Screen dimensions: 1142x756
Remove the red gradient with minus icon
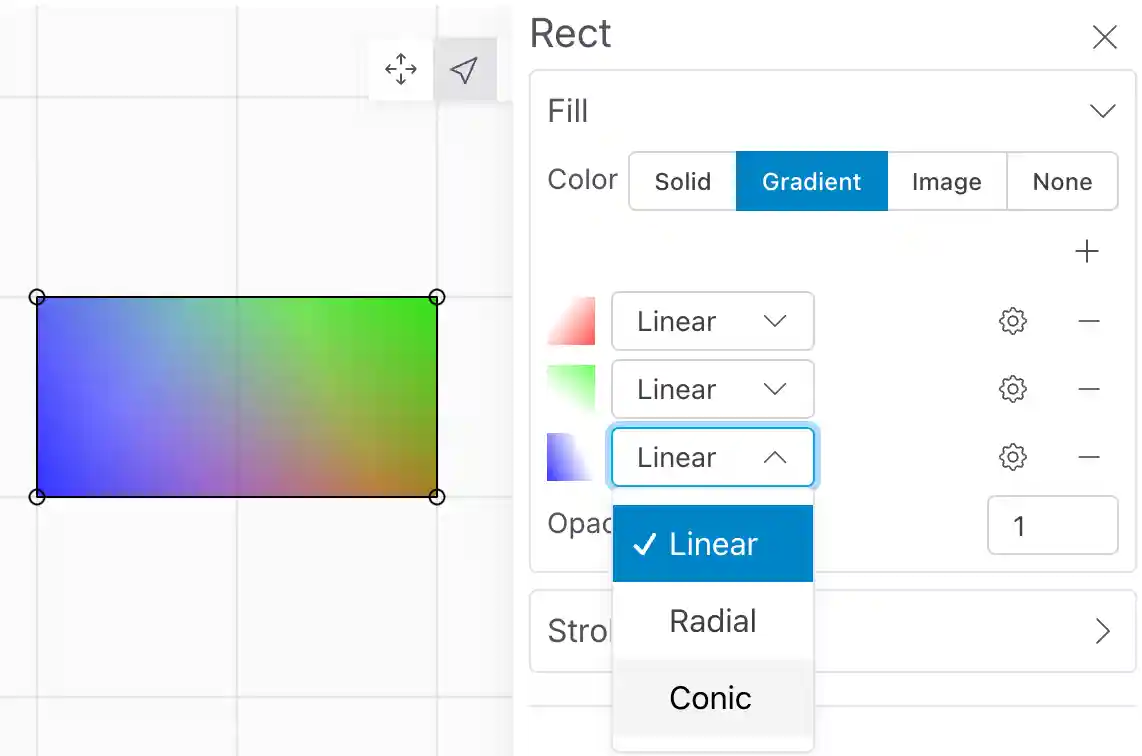1089,321
